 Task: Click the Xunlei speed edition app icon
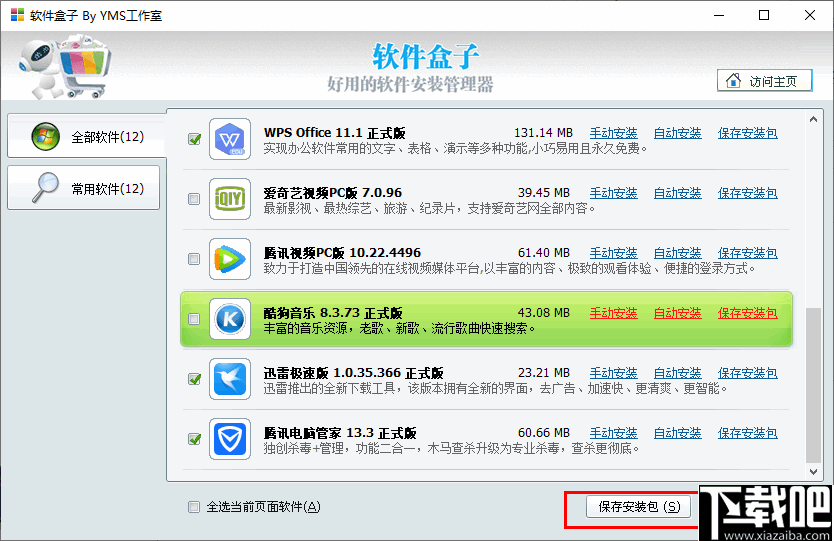coord(230,379)
